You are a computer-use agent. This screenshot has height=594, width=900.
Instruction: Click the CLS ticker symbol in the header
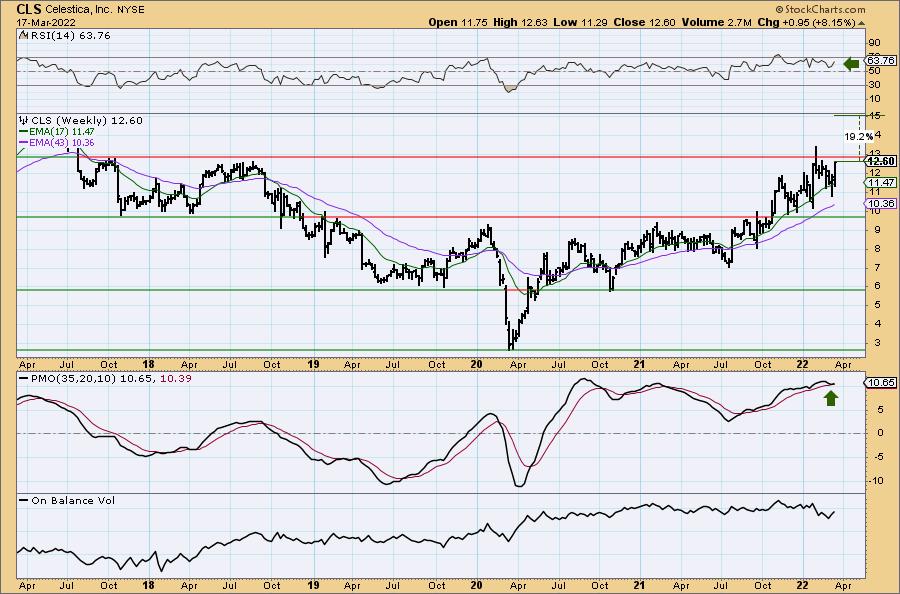click(29, 10)
